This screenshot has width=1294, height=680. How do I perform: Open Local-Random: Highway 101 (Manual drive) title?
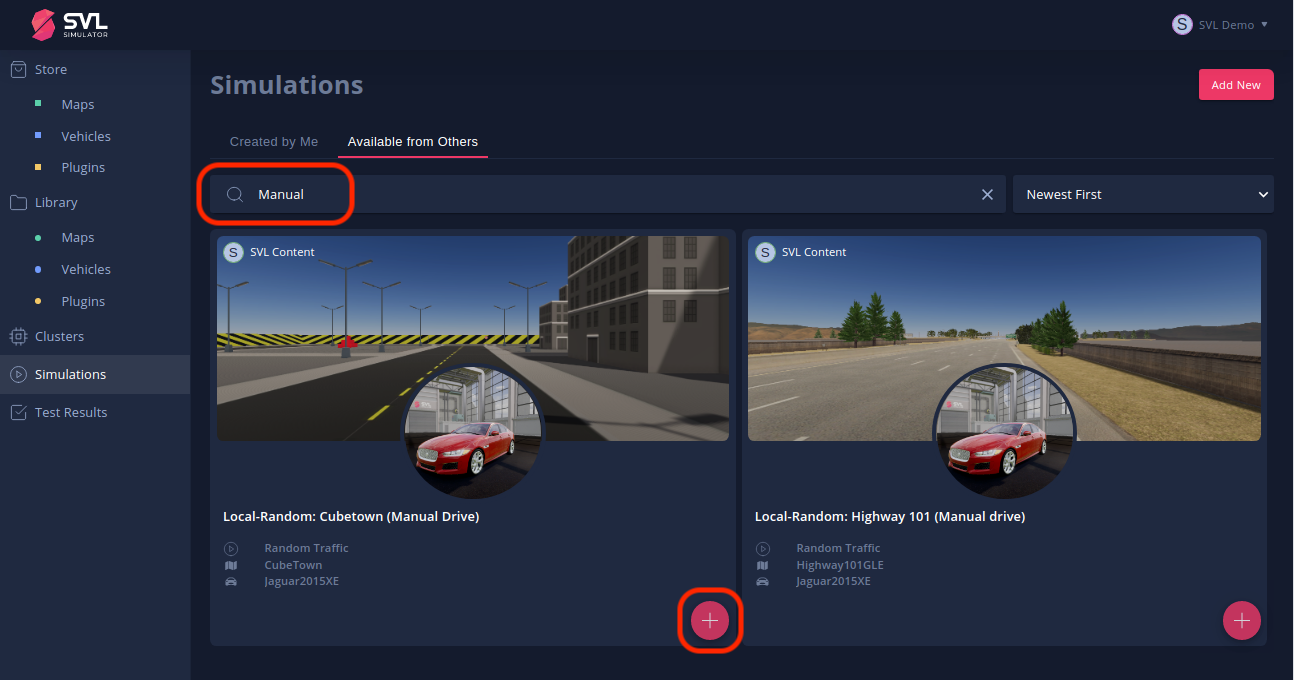pos(890,517)
